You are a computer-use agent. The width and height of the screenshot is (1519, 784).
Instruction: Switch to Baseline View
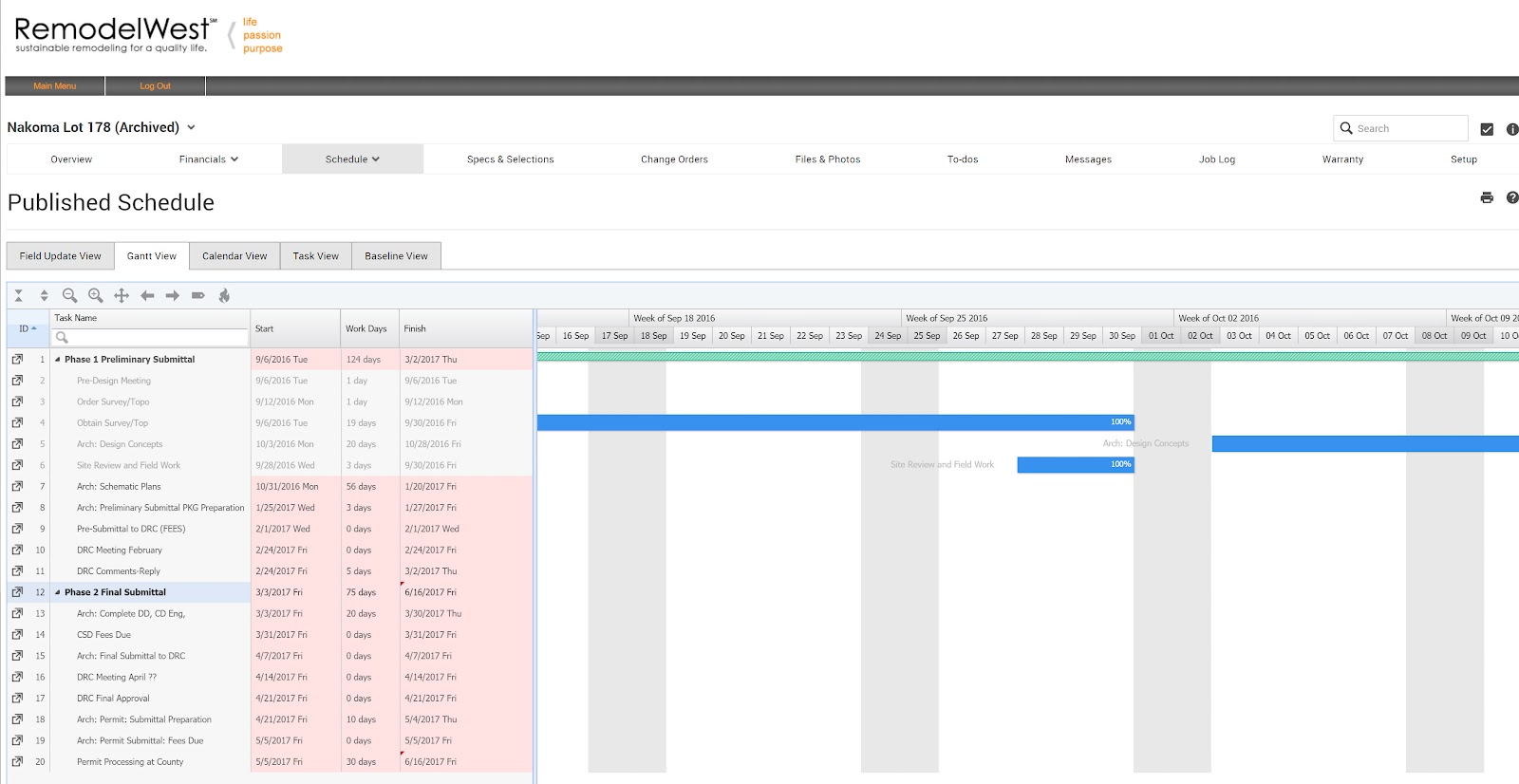point(397,256)
